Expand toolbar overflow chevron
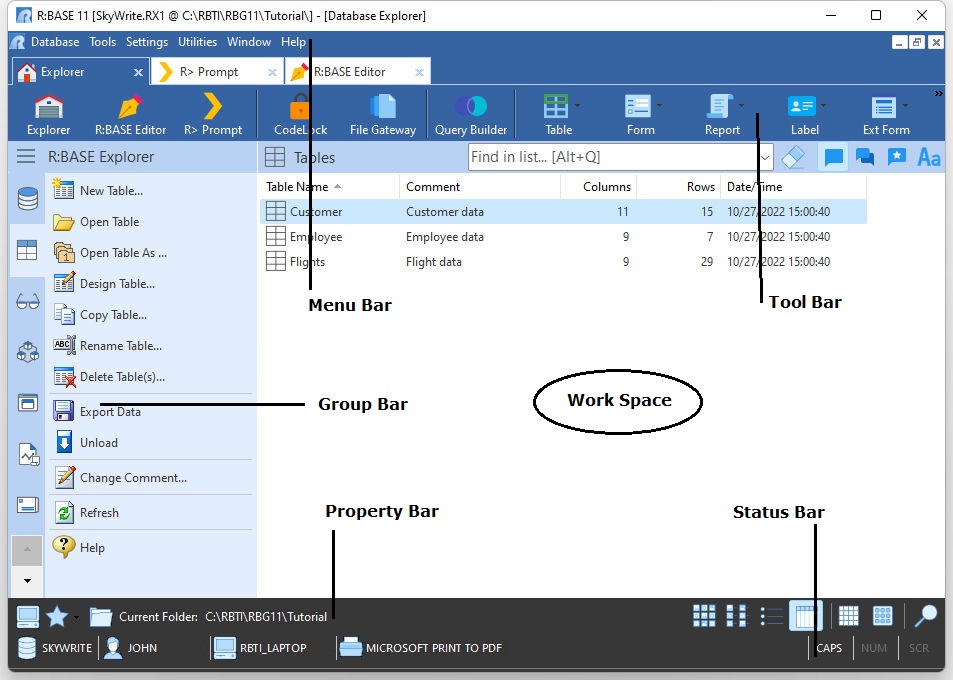953x680 pixels. point(938,94)
